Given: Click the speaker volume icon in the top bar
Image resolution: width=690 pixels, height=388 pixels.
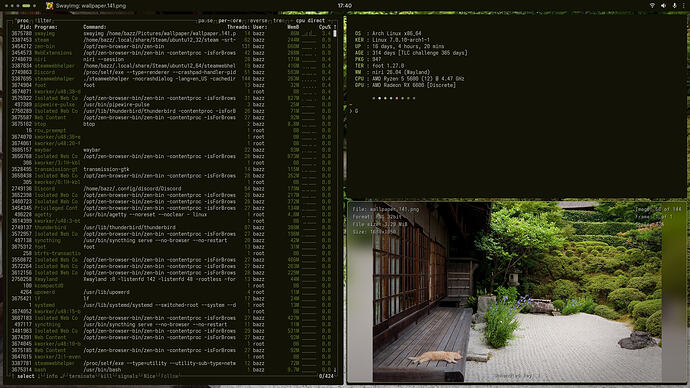Looking at the screenshot, I should coord(664,6).
